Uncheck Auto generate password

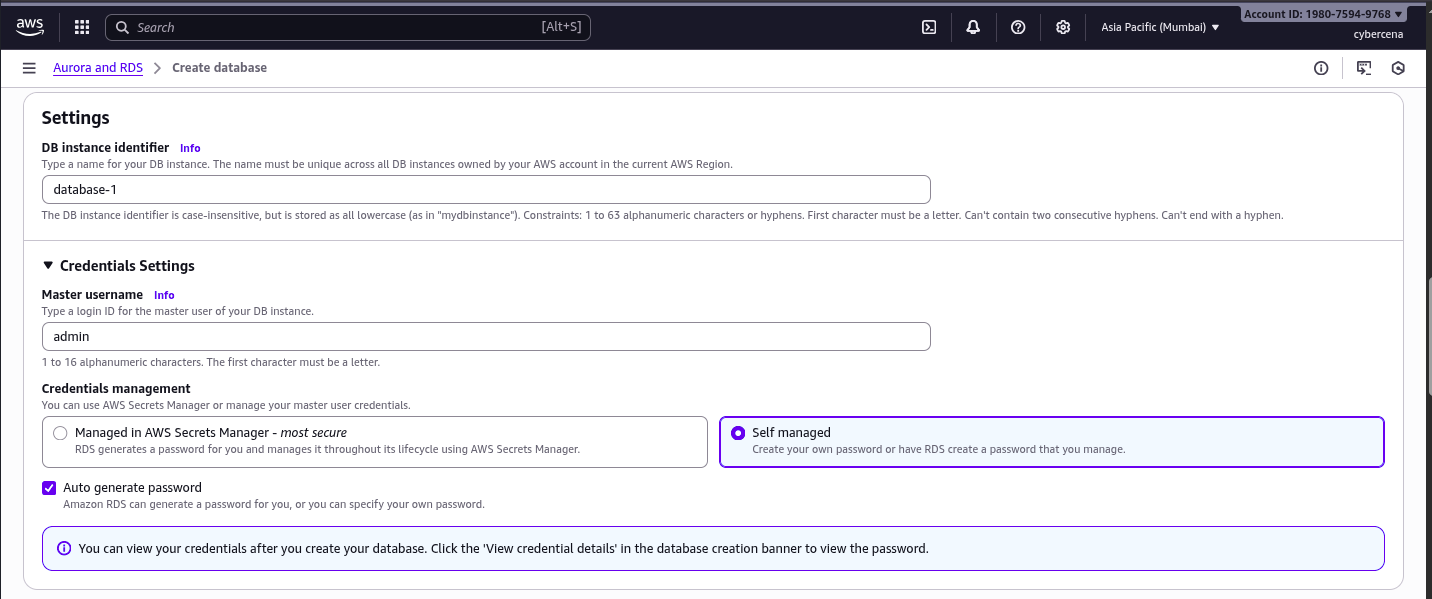[49, 488]
